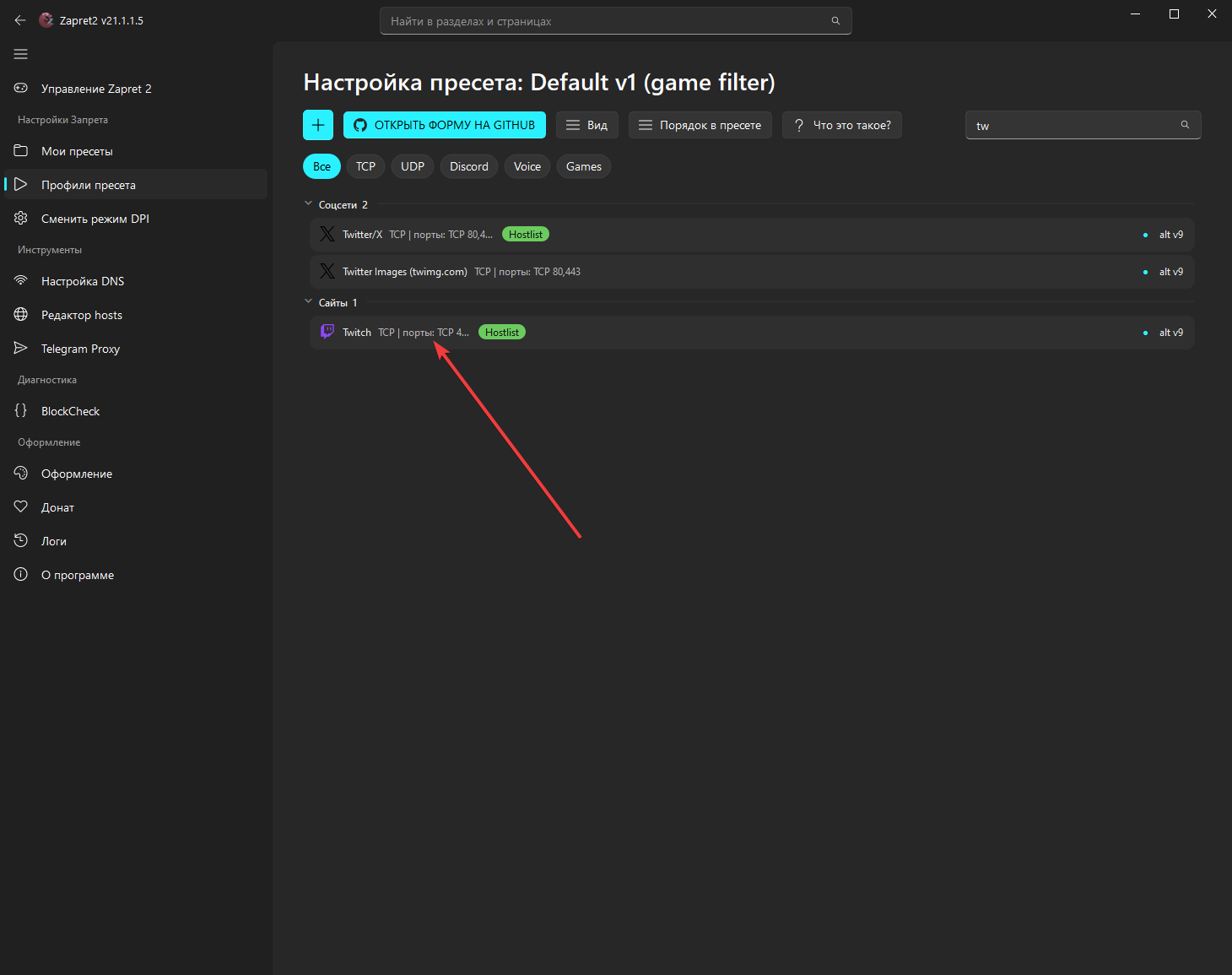Viewport: 1232px width, 975px height.
Task: Open Управление Zapret 2 page
Action: point(136,89)
